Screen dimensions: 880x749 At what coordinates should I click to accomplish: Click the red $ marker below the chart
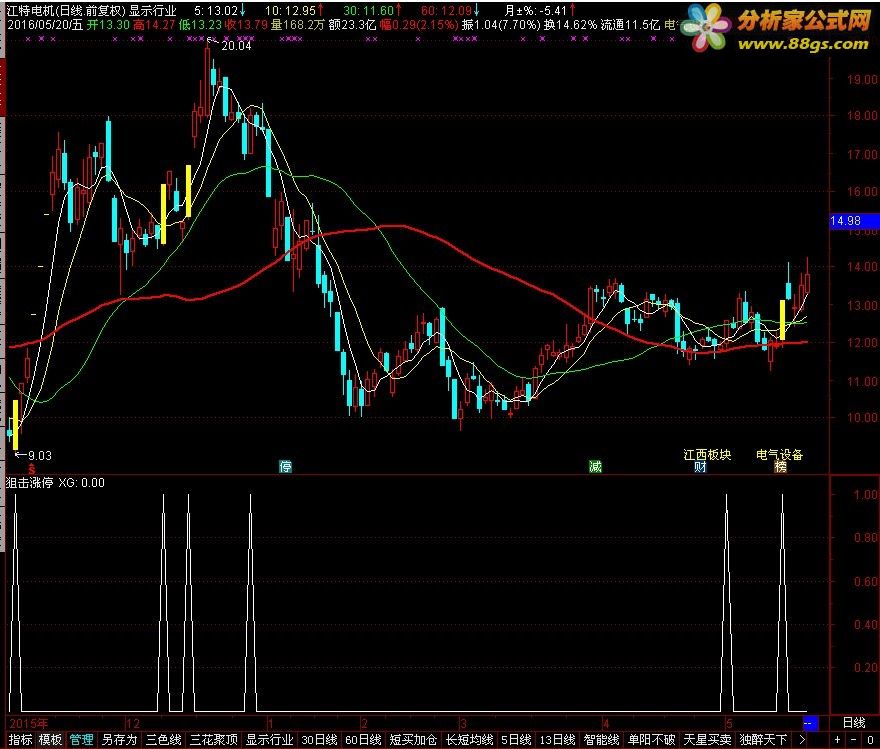[32, 468]
